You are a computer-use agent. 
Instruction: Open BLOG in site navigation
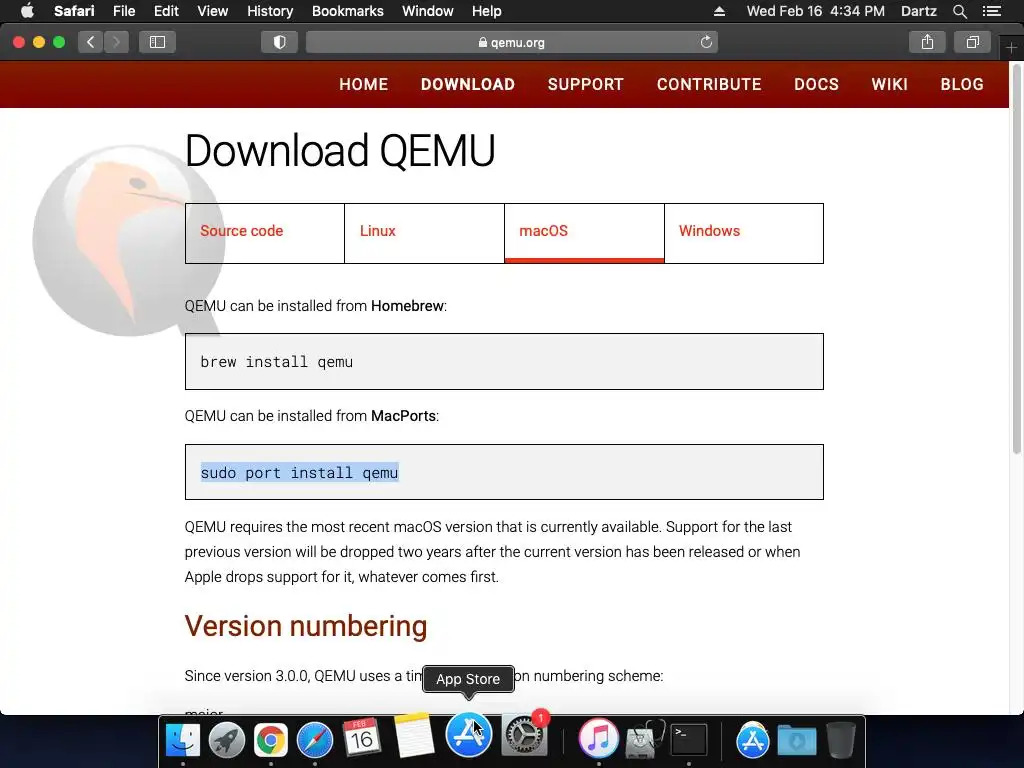[x=962, y=84]
